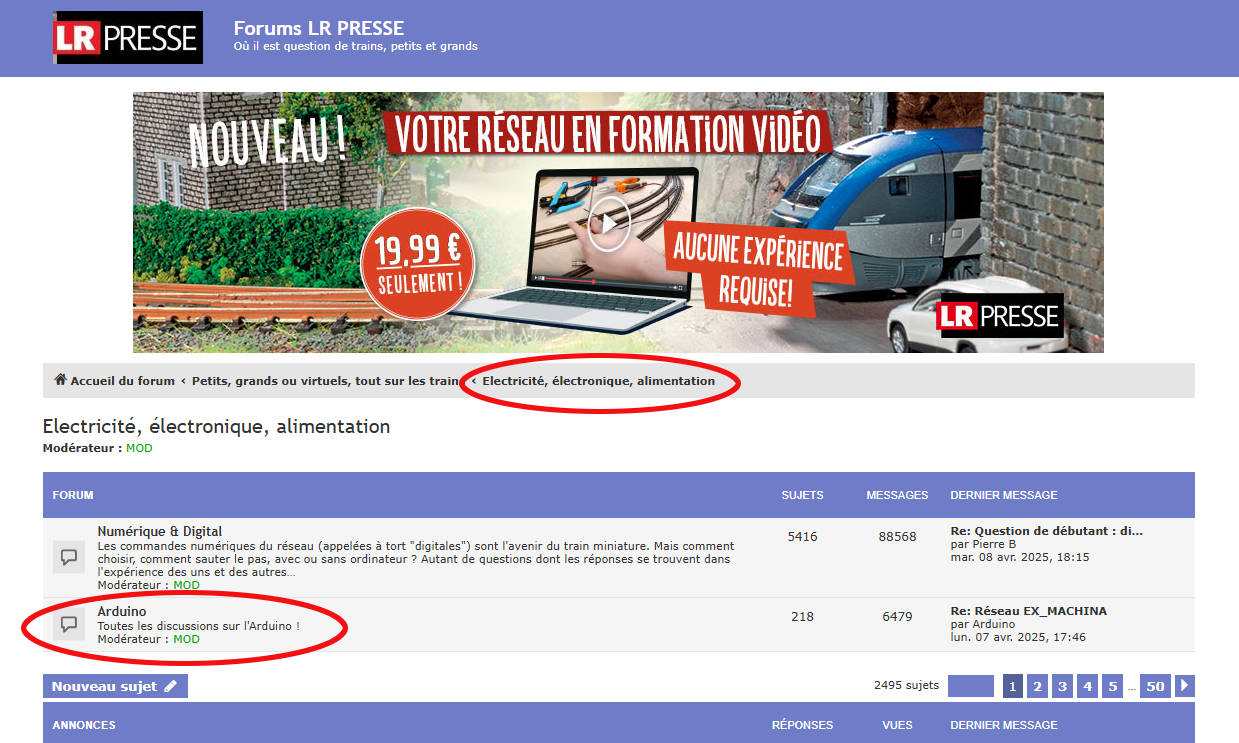Click the green MOD moderator link under page title
Image resolution: width=1239 pixels, height=743 pixels.
[139, 448]
